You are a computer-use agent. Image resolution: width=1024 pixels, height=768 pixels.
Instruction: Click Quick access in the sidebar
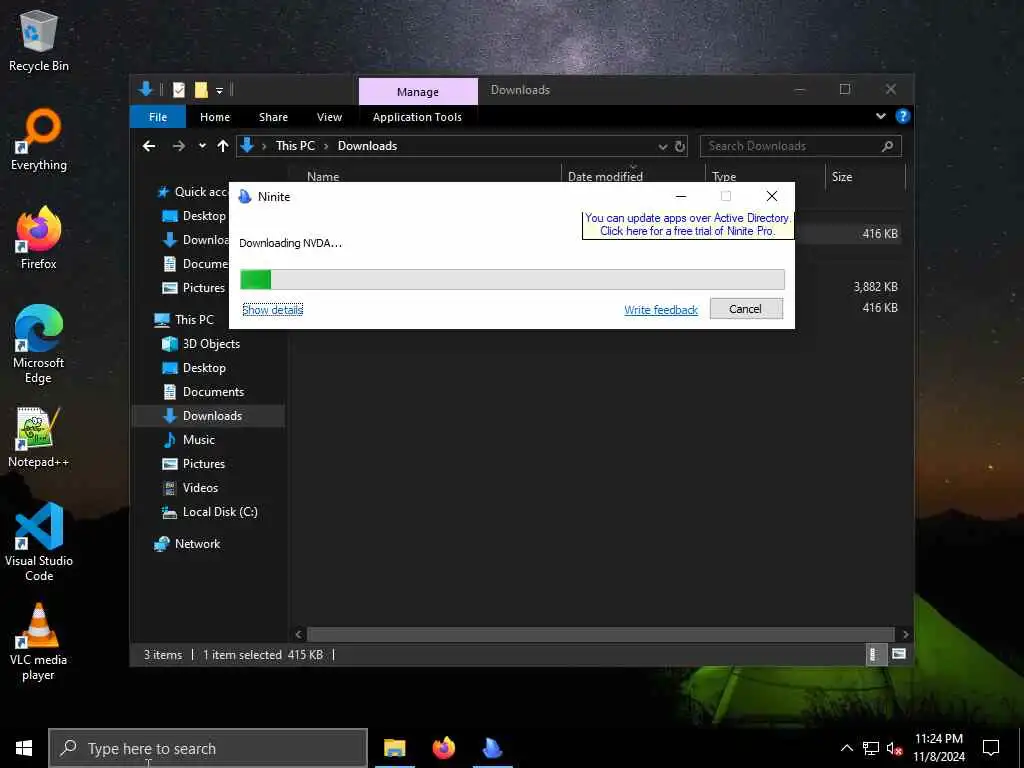coord(191,191)
